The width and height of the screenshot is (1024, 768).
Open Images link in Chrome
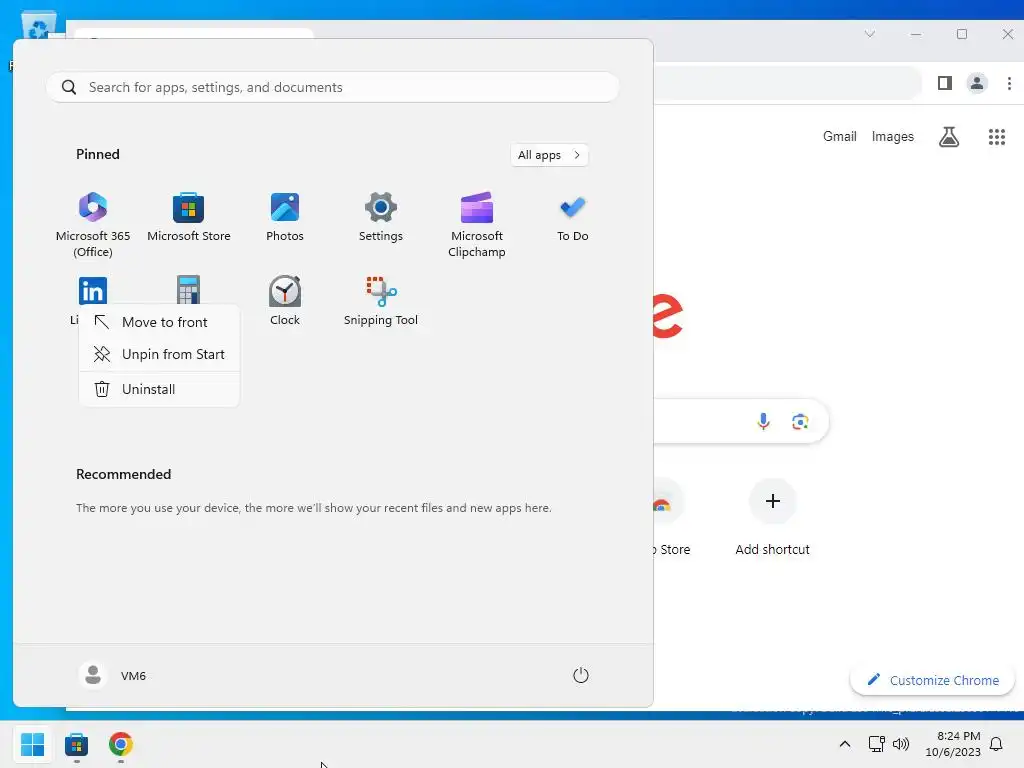[893, 136]
